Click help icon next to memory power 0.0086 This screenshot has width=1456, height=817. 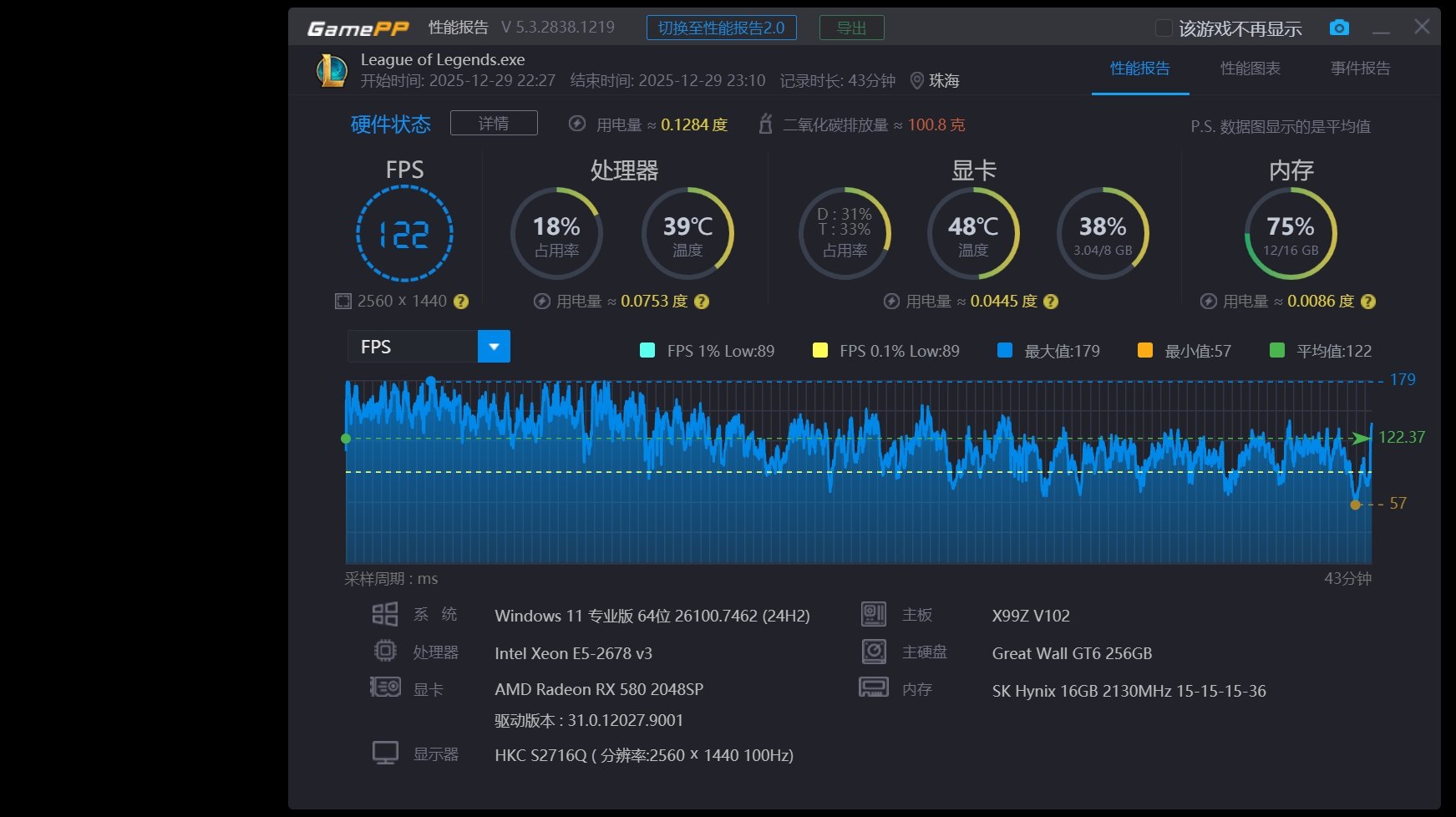1367,302
